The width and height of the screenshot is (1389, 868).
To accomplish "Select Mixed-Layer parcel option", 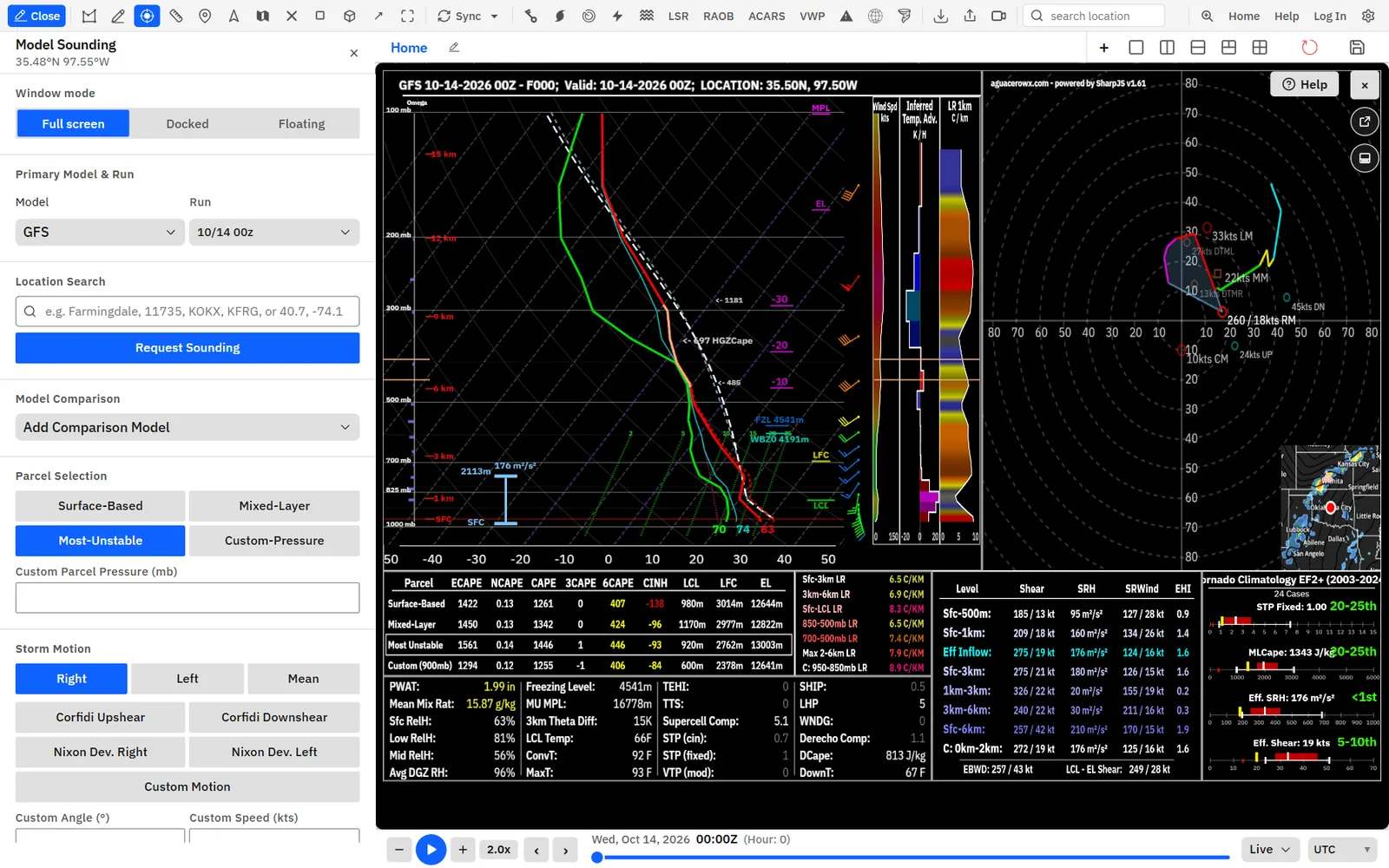I will (x=274, y=506).
